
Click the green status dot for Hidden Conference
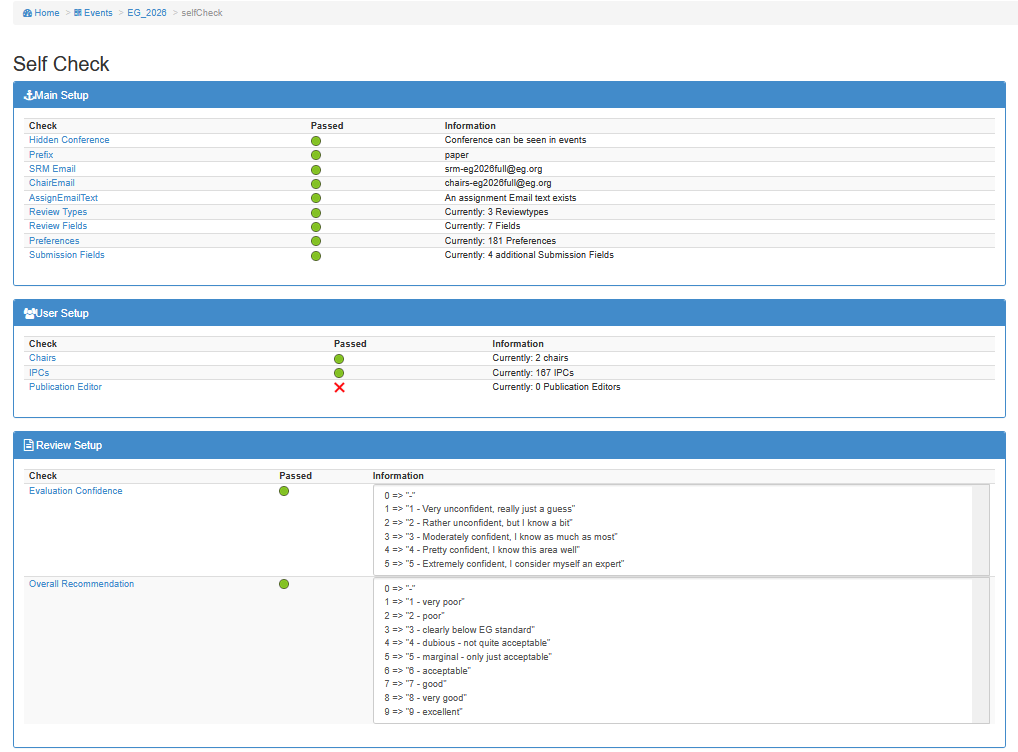[x=316, y=141]
